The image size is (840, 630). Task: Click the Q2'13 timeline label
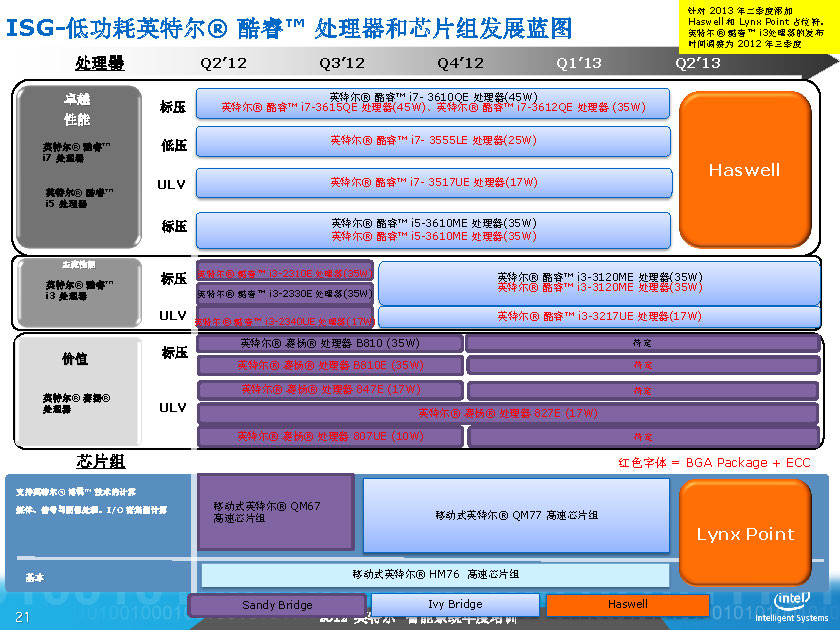click(698, 63)
